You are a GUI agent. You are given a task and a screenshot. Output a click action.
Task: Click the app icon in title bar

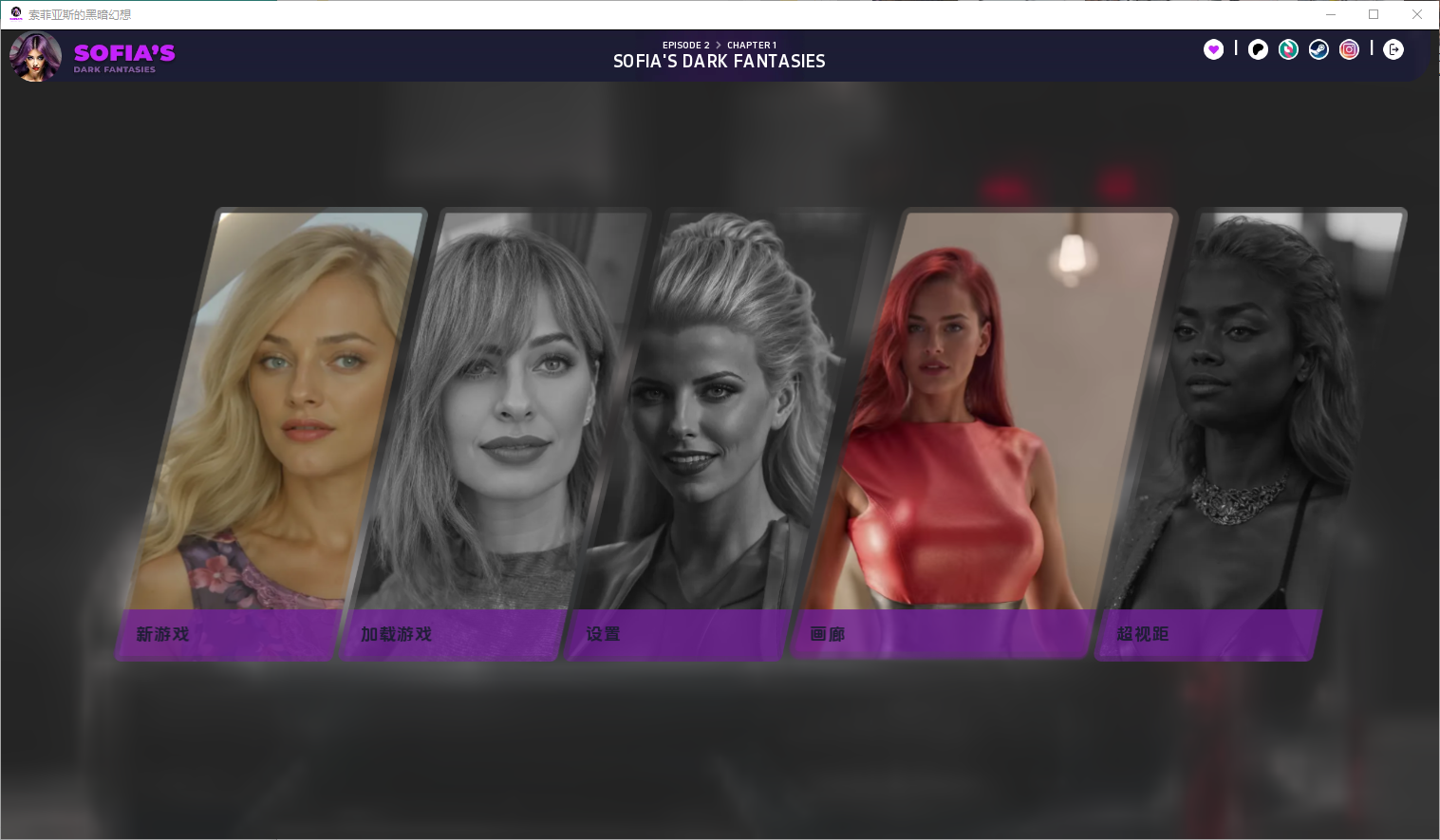pyautogui.click(x=16, y=13)
